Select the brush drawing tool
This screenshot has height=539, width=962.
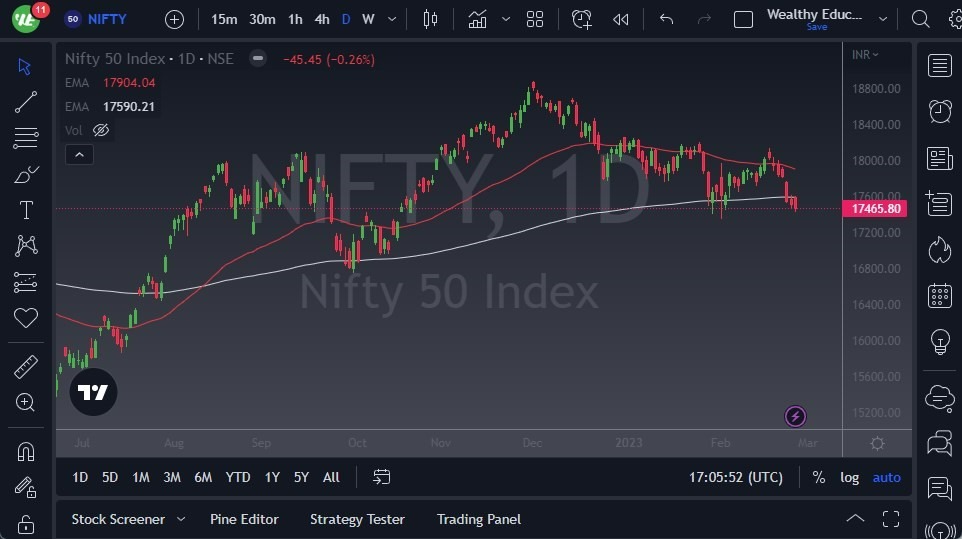click(x=26, y=175)
